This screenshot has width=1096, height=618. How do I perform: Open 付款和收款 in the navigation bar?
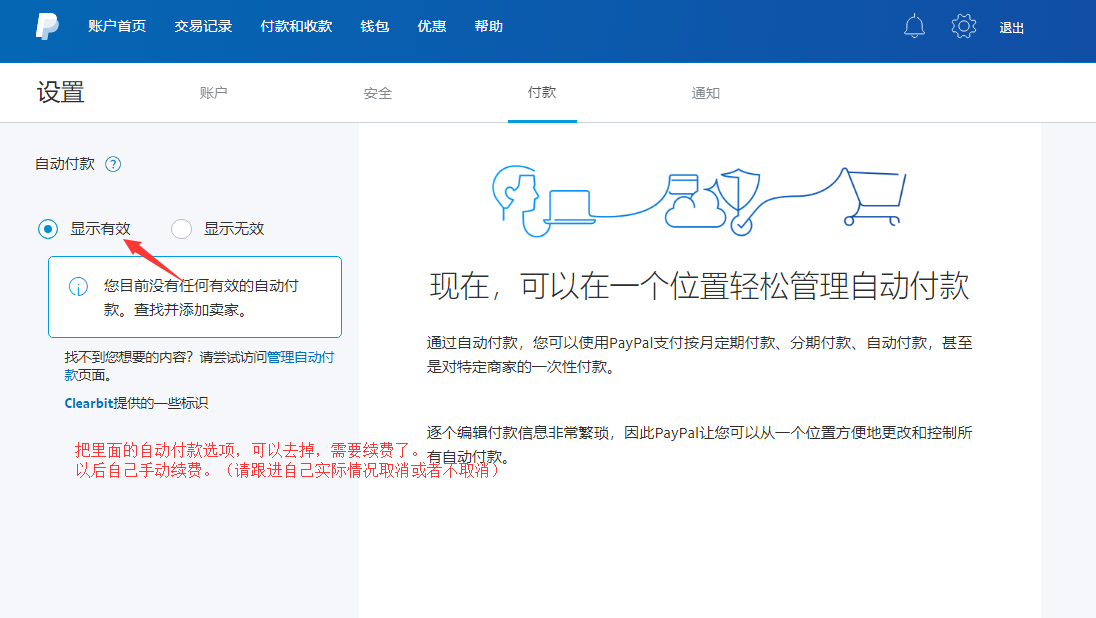(296, 27)
